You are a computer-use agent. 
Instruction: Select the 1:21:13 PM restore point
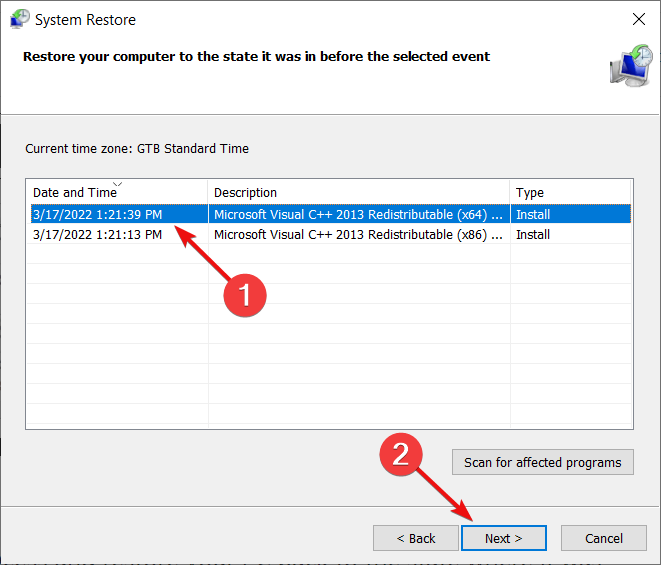click(x=97, y=234)
